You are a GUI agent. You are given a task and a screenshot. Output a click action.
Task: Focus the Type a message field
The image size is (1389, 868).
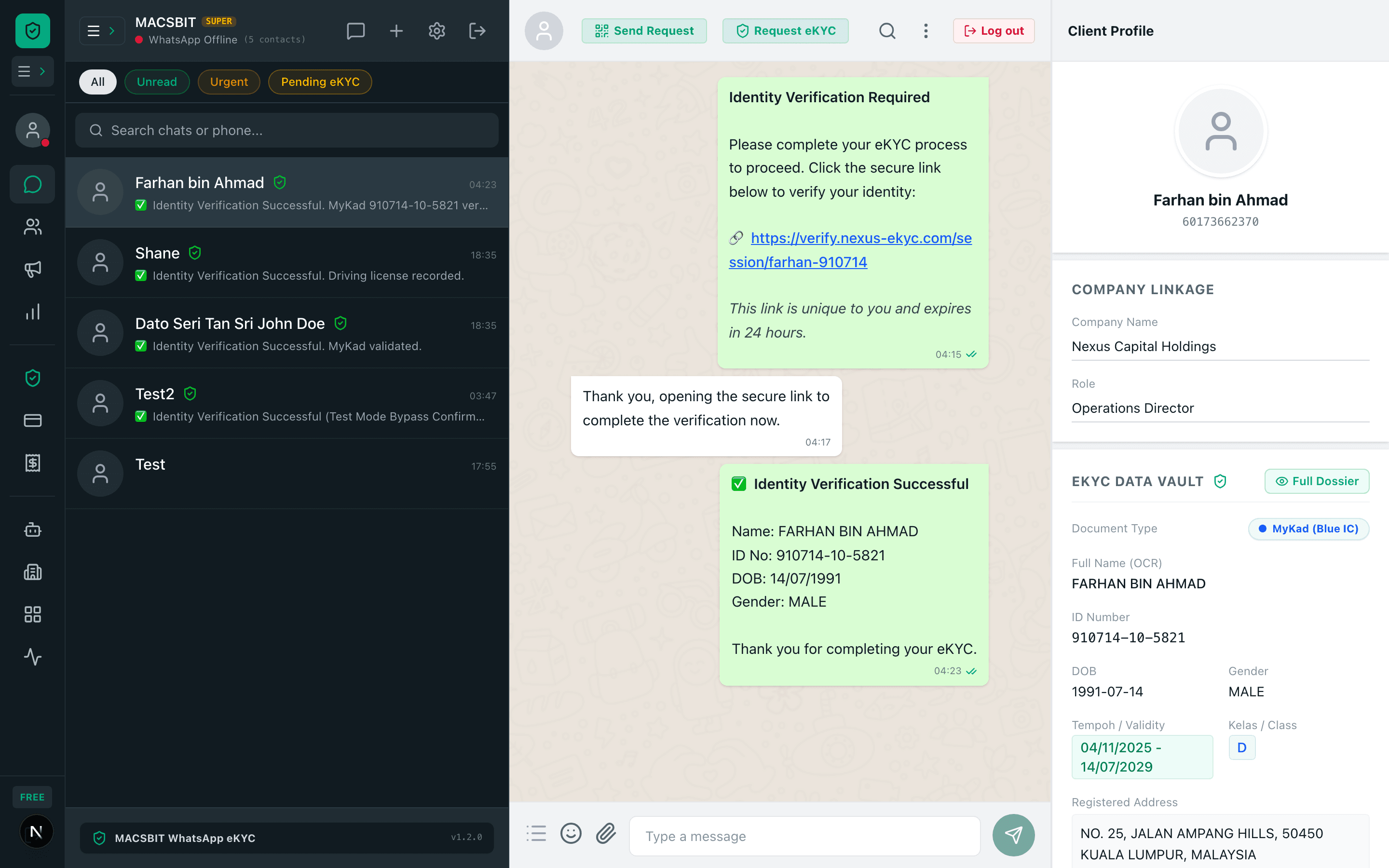[804, 837]
